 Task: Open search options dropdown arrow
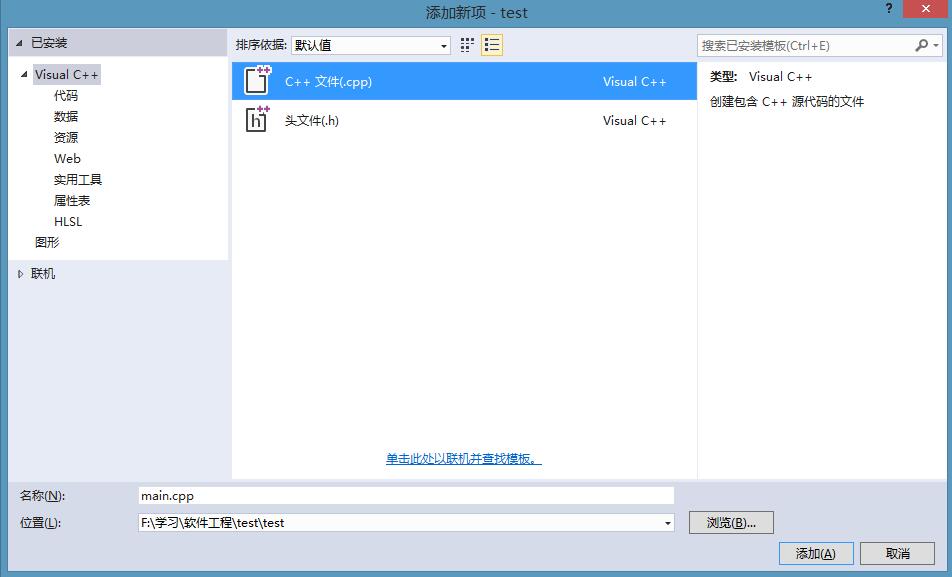(936, 46)
